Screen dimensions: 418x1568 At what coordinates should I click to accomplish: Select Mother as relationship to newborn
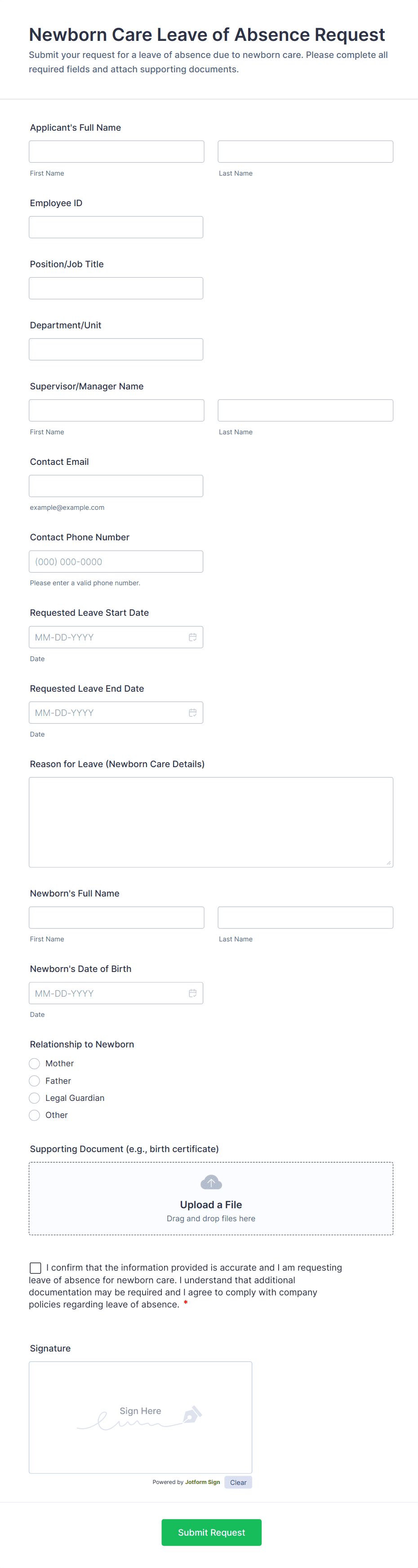tap(35, 1064)
